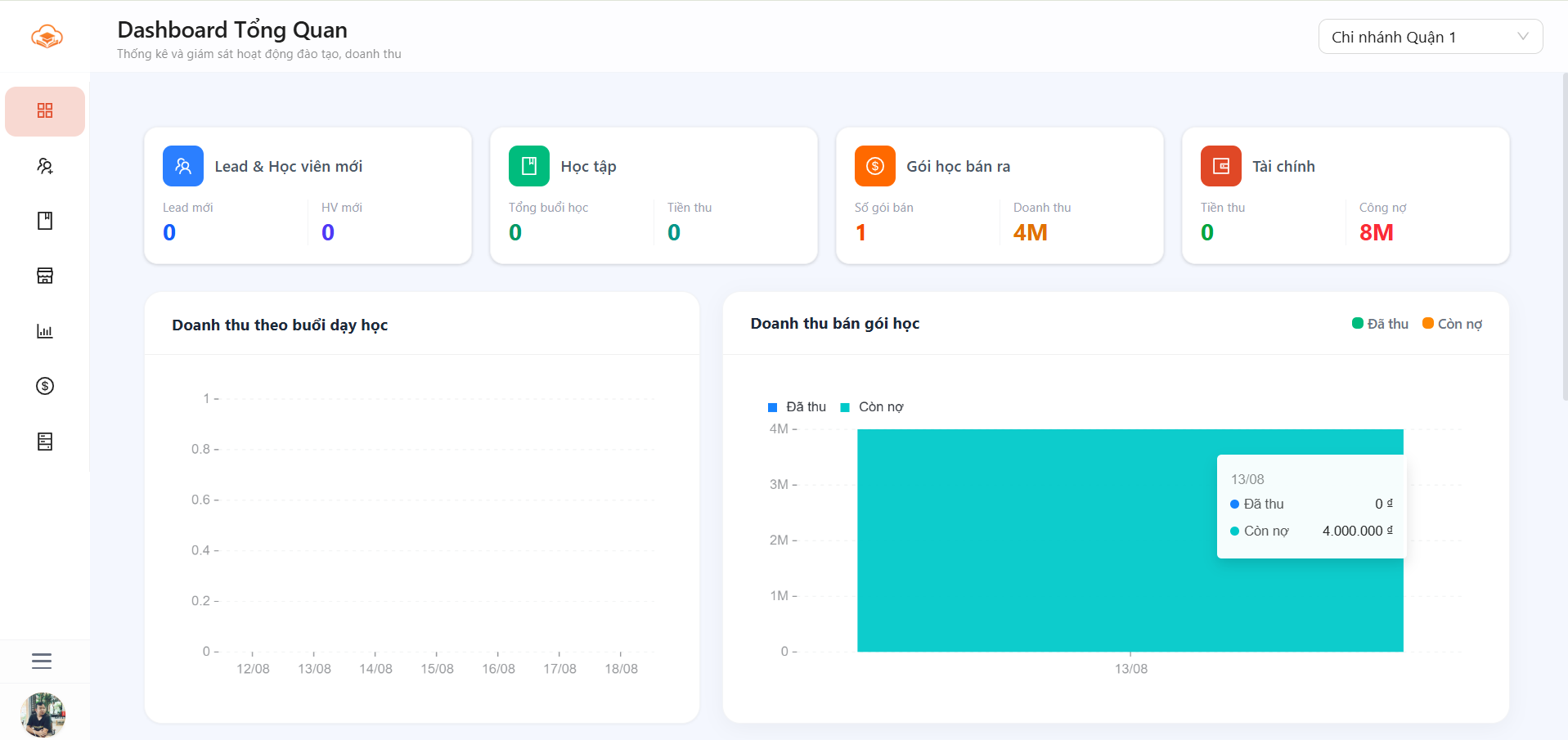Click the Doanh thu bán gói học title
The width and height of the screenshot is (1568, 740).
pos(835,324)
